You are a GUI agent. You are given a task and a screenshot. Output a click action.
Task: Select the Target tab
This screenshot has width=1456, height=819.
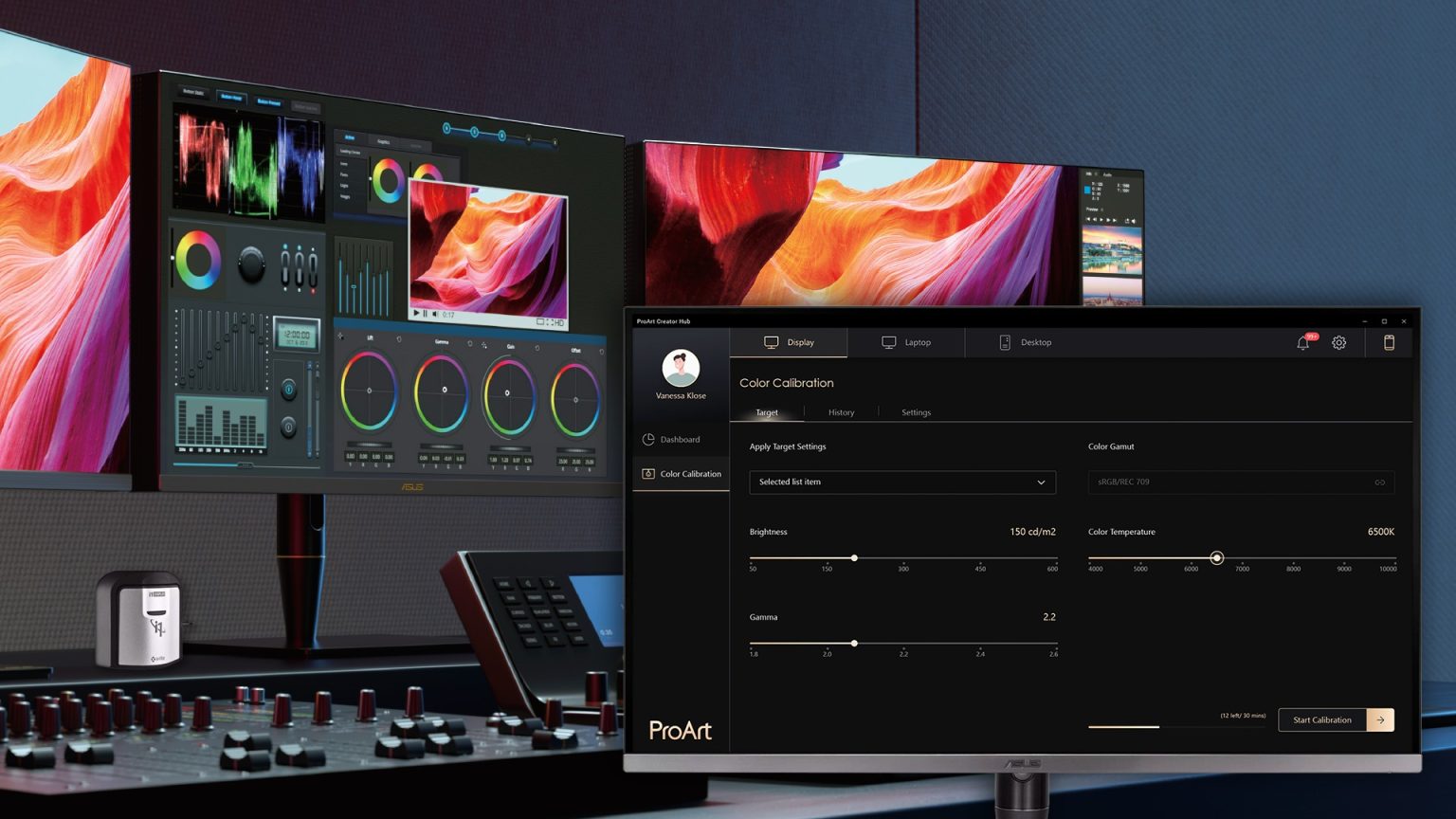(766, 412)
